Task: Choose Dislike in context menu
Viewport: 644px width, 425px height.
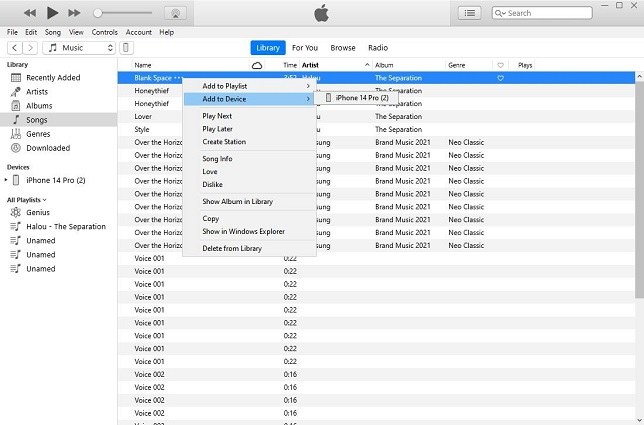Action: [249, 184]
